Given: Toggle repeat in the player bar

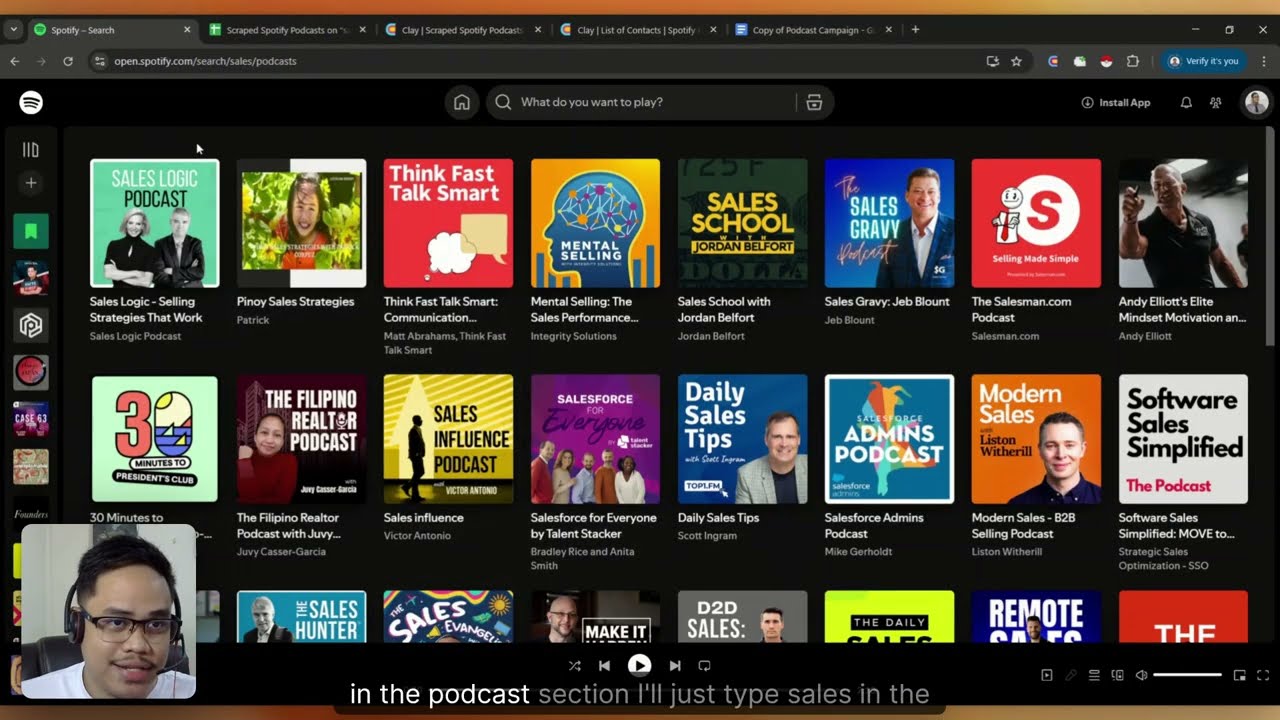Looking at the screenshot, I should (704, 665).
